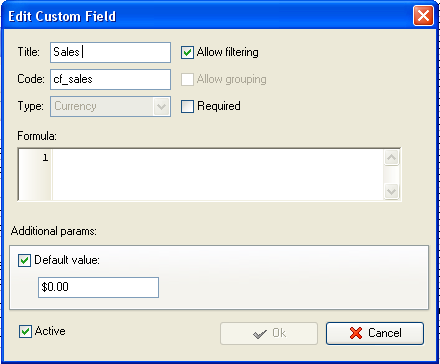Close the dialog with the red X
The image size is (440, 364).
pyautogui.click(x=423, y=16)
